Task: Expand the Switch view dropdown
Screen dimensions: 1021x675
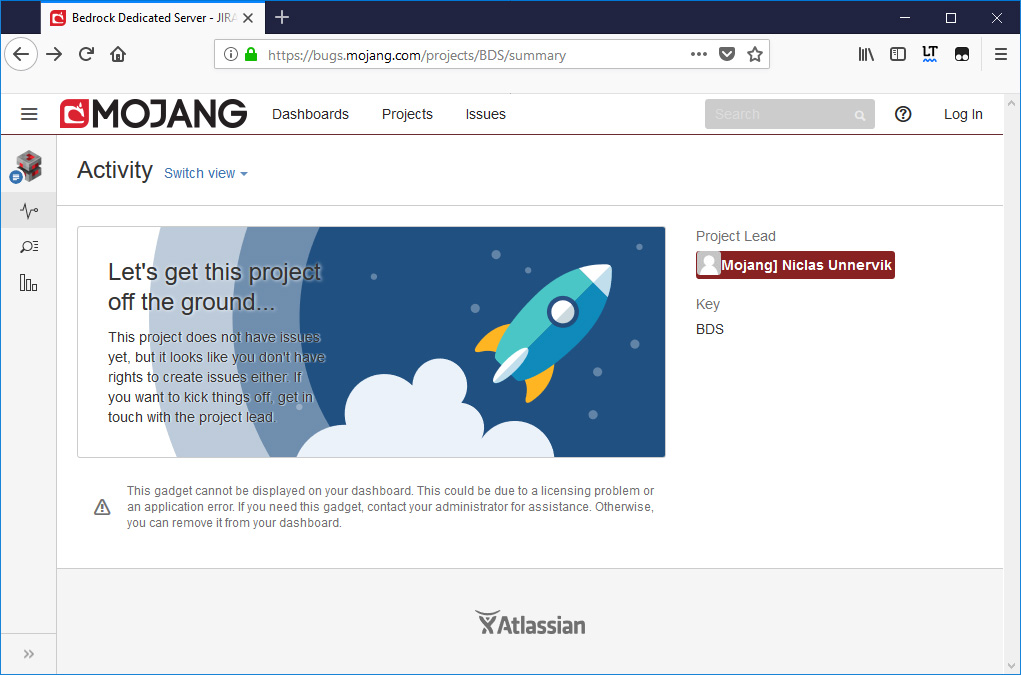Action: pos(205,173)
